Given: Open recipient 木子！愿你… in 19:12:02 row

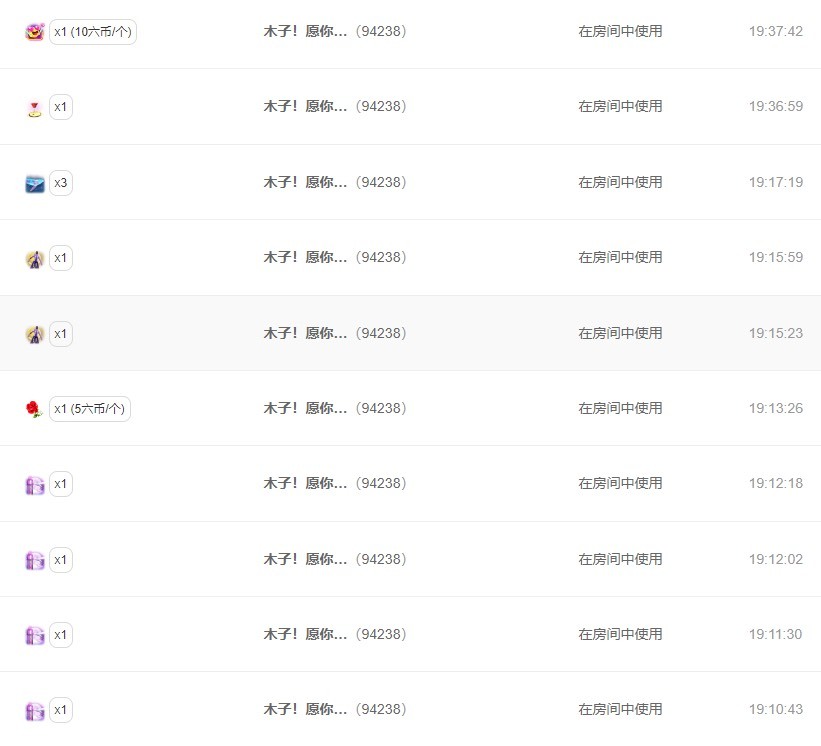Looking at the screenshot, I should (305, 559).
